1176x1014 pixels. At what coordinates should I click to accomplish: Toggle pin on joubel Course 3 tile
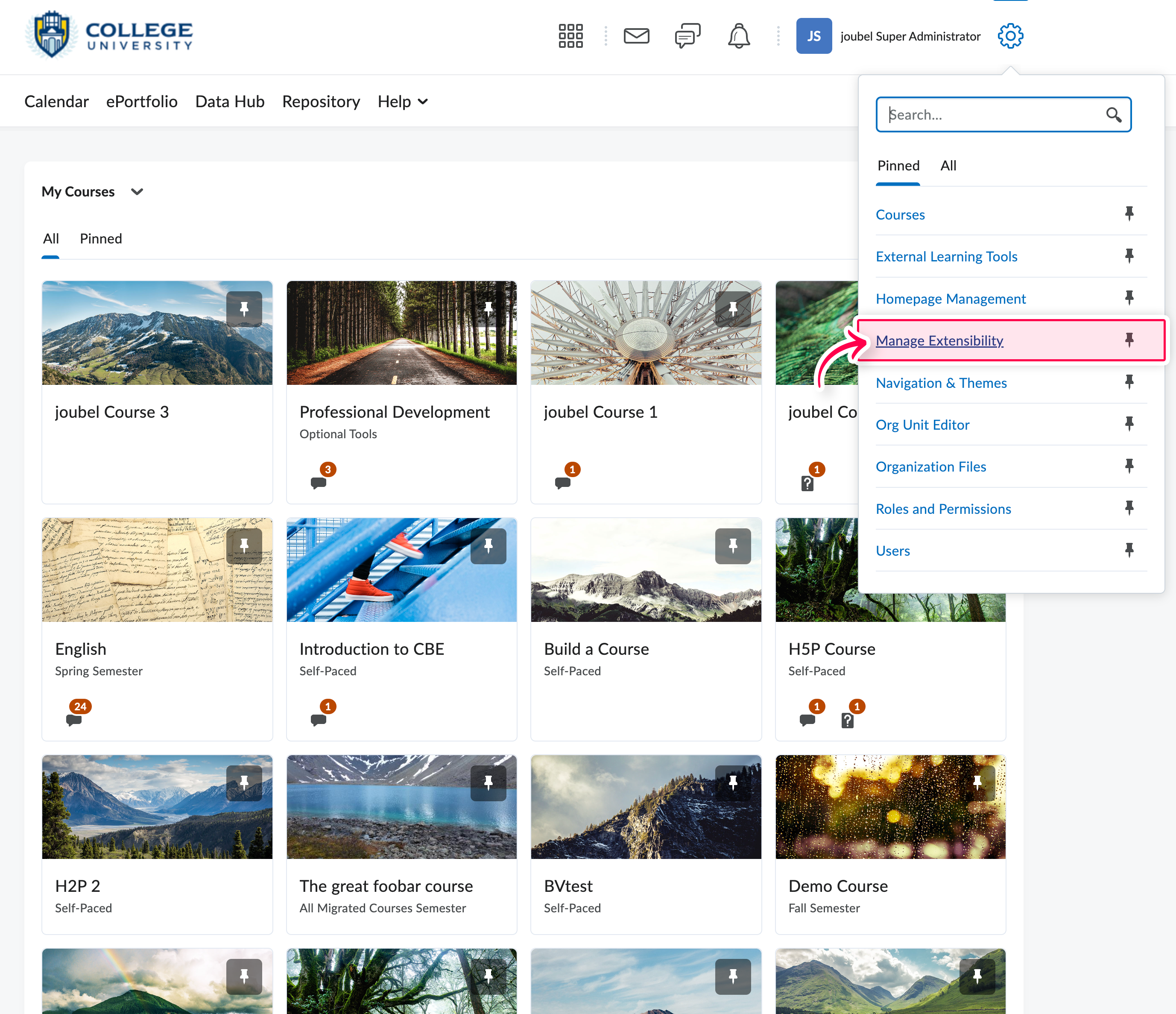click(244, 308)
